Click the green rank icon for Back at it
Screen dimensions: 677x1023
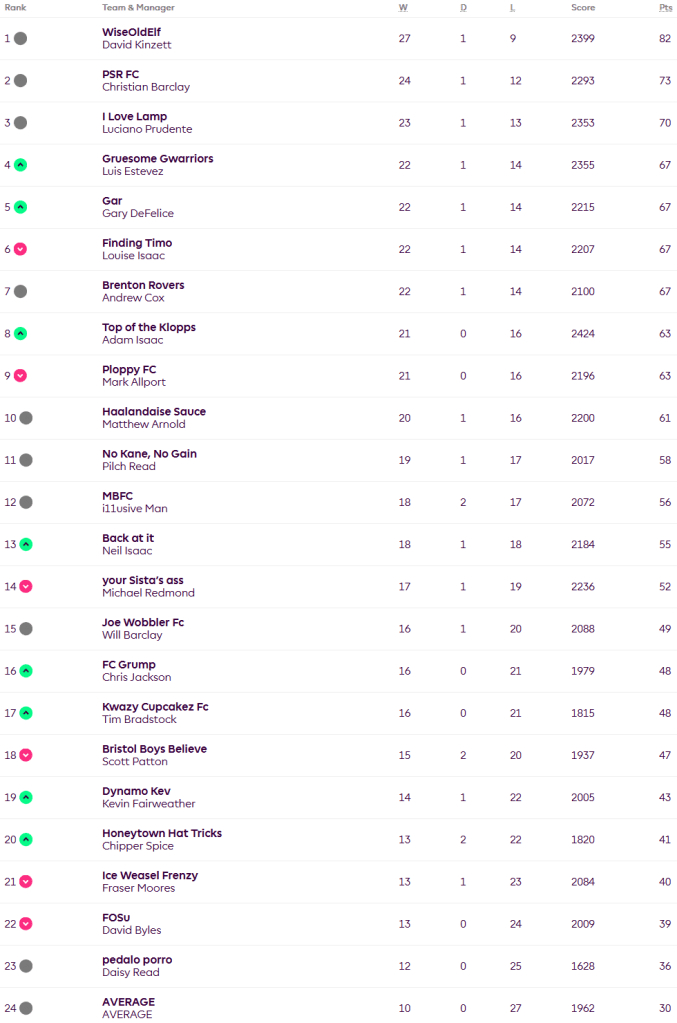click(26, 544)
